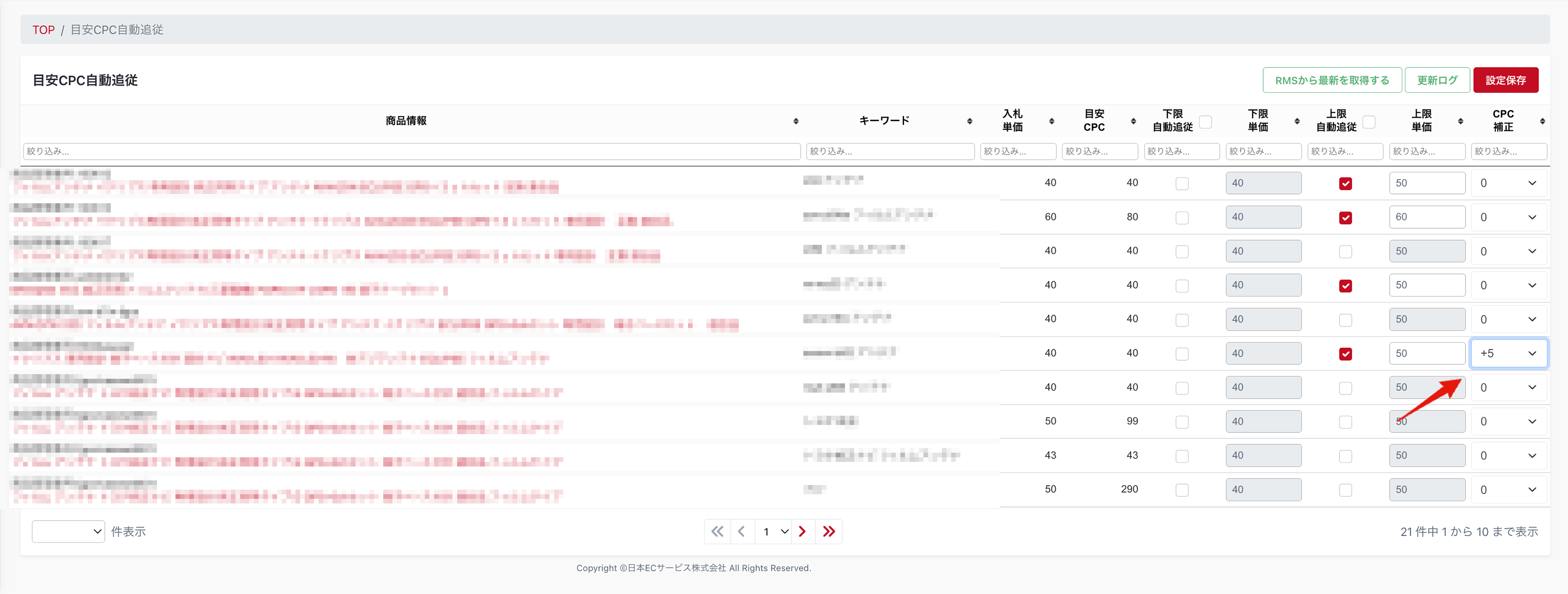Uncheck the 上限自動追従 checkbox in the first row

[1345, 183]
